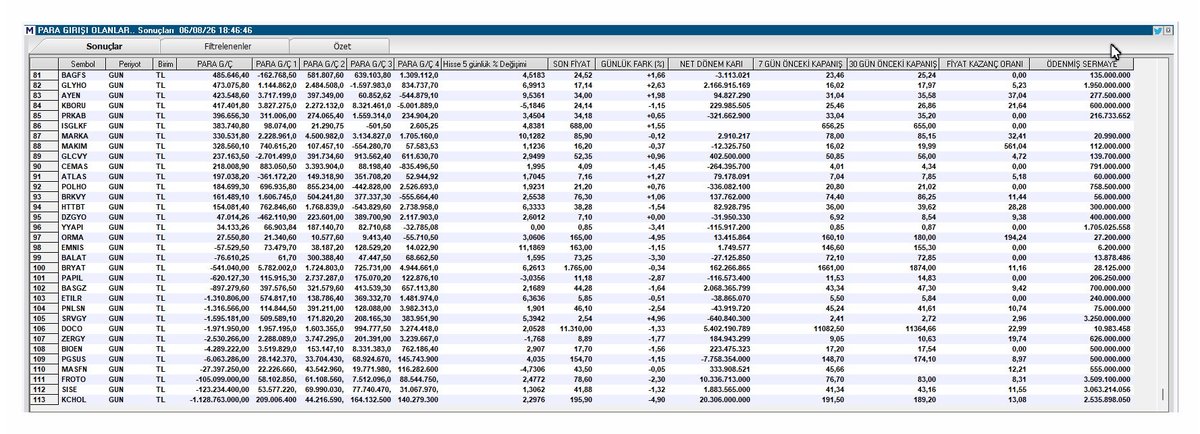Click the small square window button beside Twitter icon

[x=1167, y=31]
